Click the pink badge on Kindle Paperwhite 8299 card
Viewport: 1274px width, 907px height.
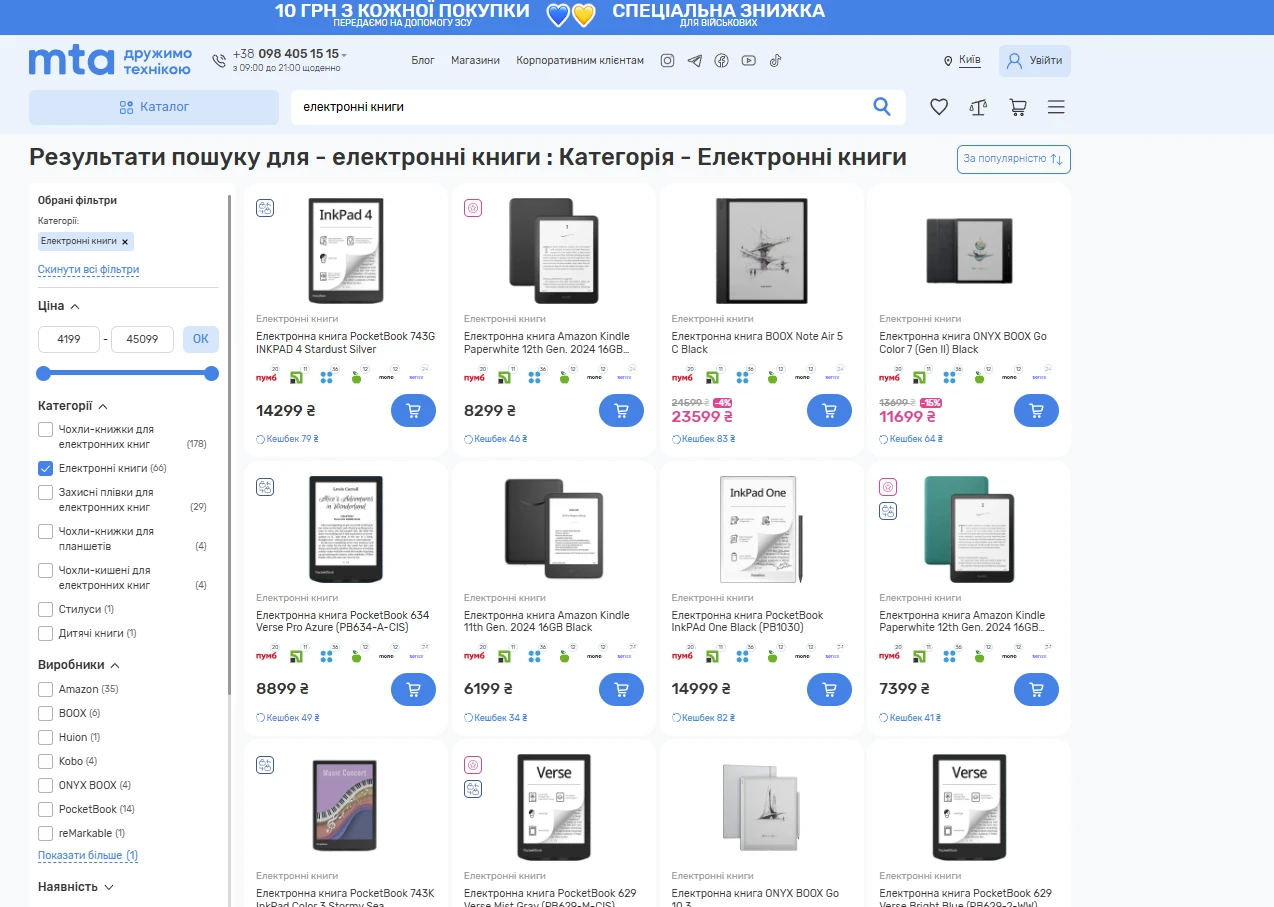tap(473, 208)
